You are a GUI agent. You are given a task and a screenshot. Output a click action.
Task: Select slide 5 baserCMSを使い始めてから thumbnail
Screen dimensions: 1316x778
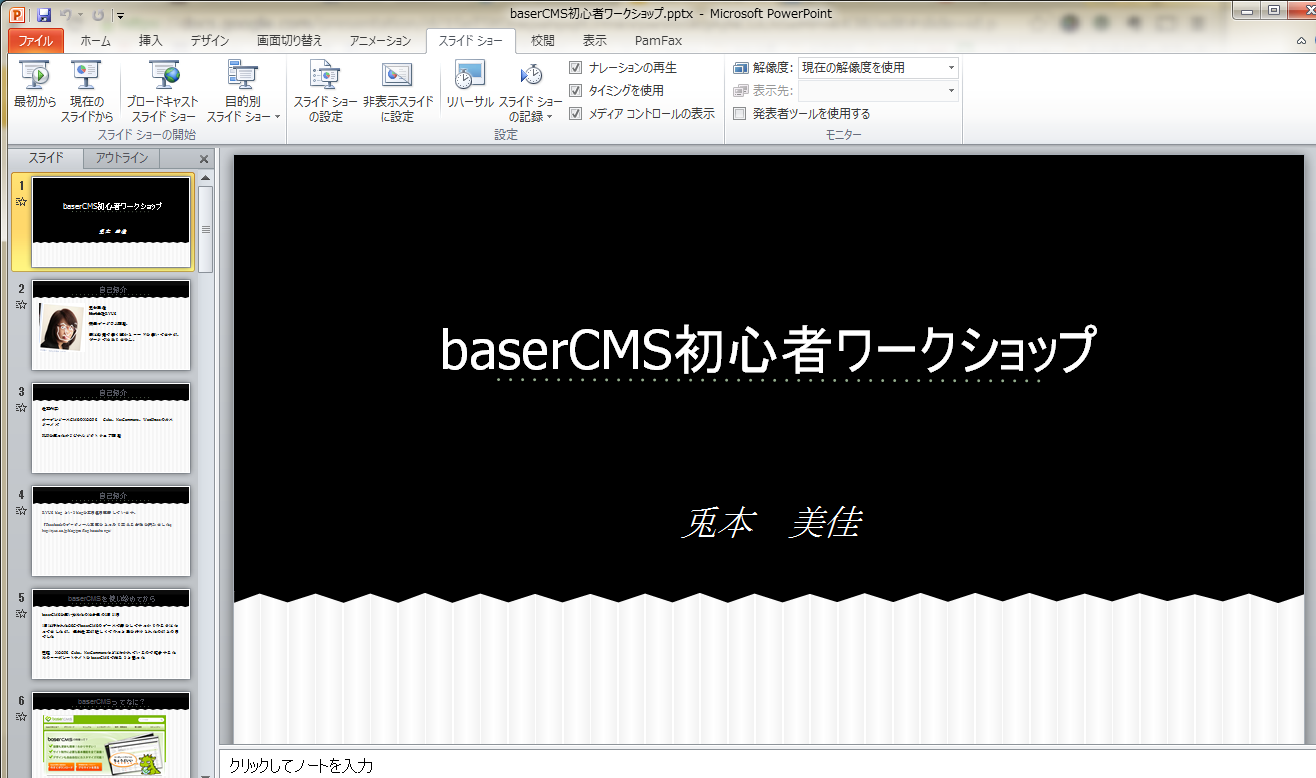tap(111, 634)
